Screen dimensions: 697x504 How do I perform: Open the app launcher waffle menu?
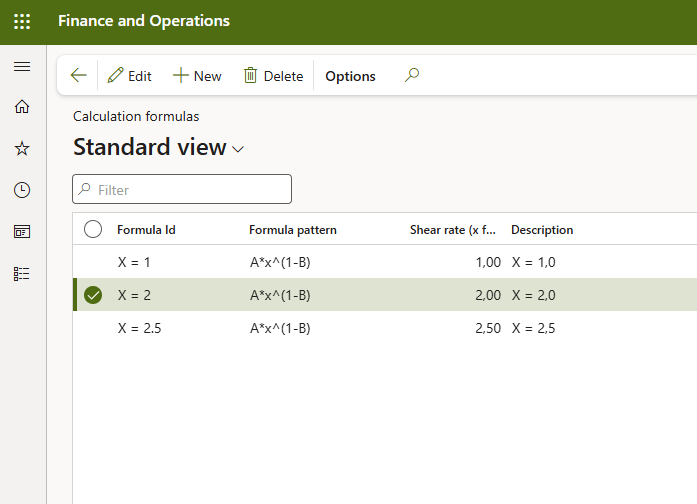point(22,21)
